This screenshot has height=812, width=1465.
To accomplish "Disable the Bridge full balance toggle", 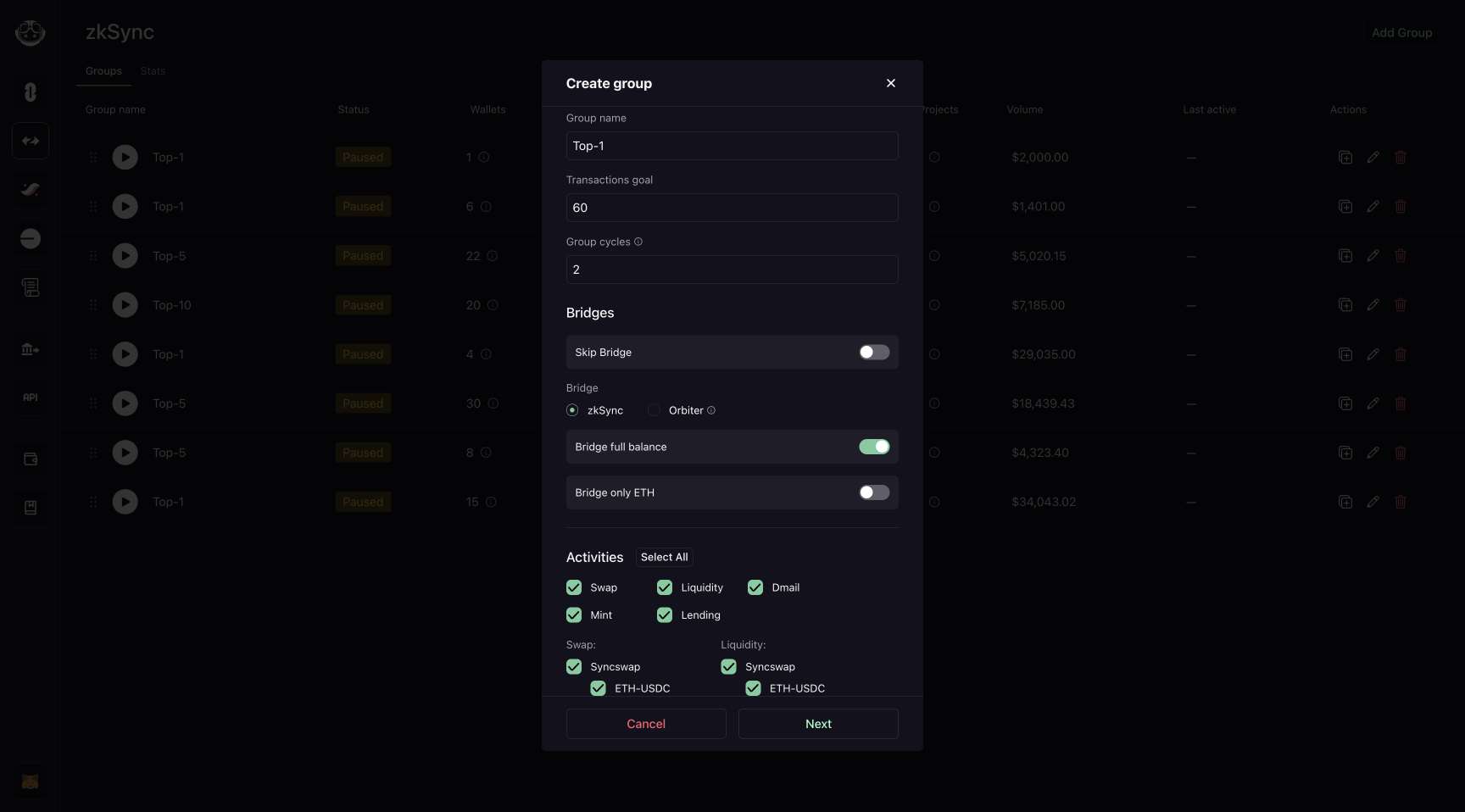I will (x=874, y=447).
